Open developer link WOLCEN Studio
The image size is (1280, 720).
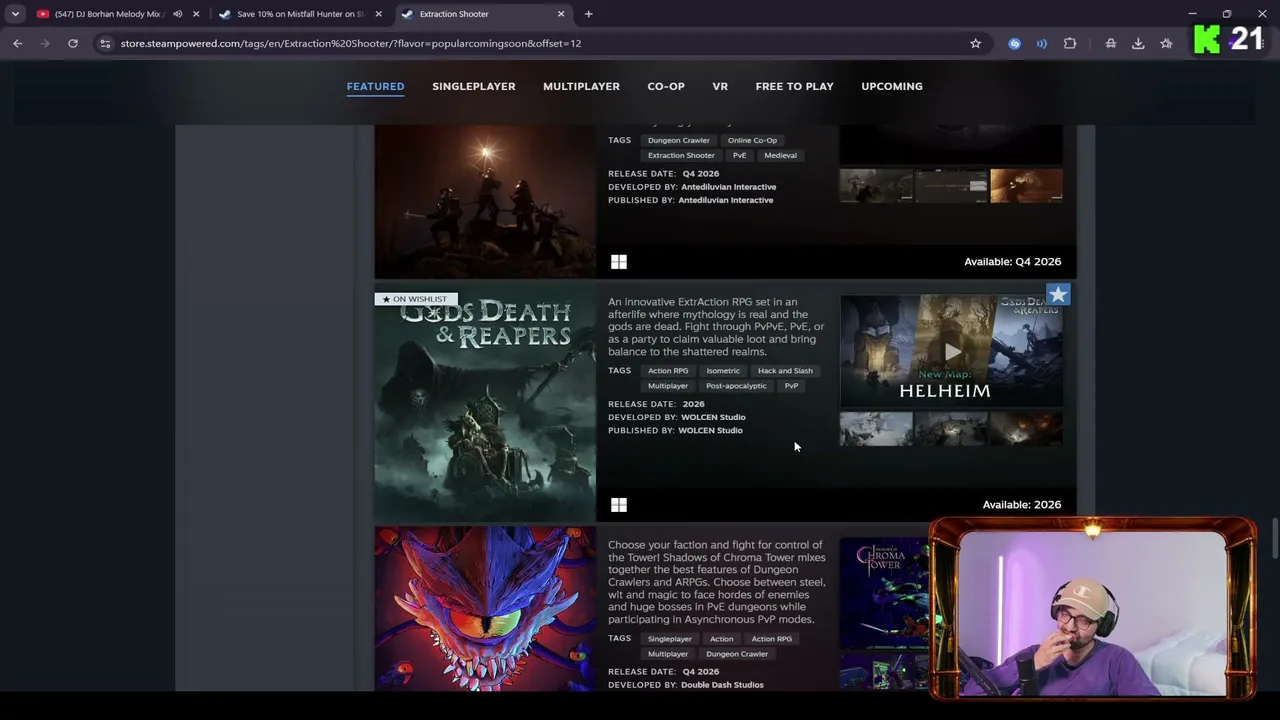713,417
